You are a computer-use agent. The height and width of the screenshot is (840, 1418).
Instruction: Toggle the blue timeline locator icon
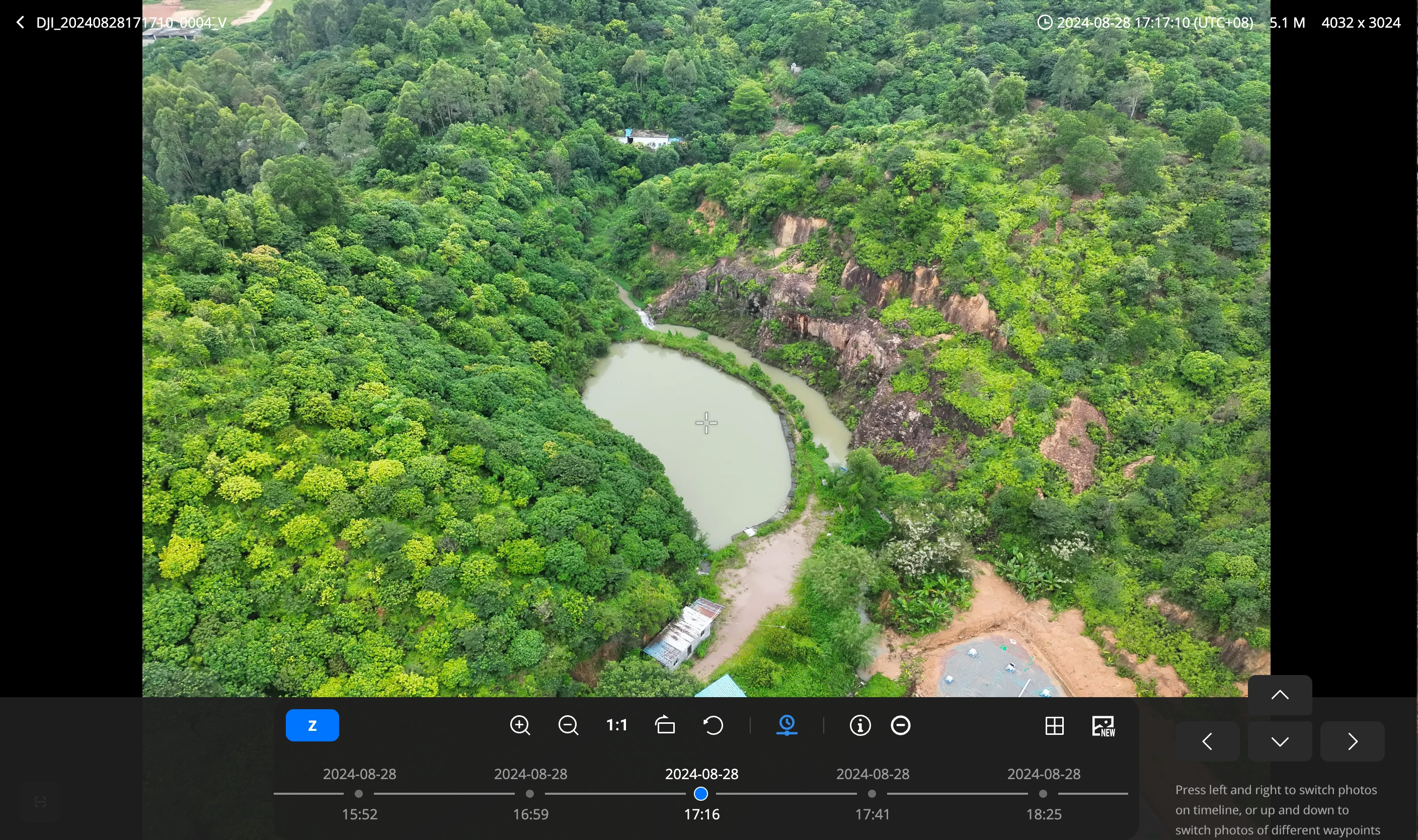coord(787,725)
